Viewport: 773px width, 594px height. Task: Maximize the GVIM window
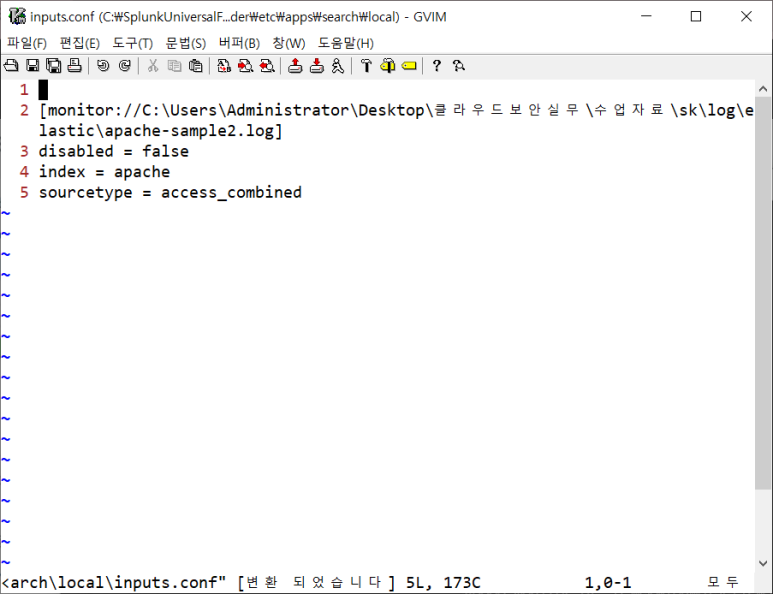[x=696, y=16]
